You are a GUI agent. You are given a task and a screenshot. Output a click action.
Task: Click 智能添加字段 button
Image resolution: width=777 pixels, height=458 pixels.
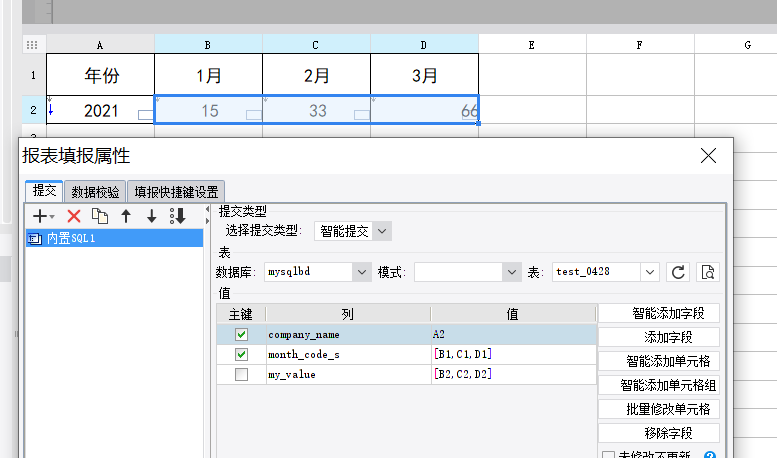[x=659, y=313]
